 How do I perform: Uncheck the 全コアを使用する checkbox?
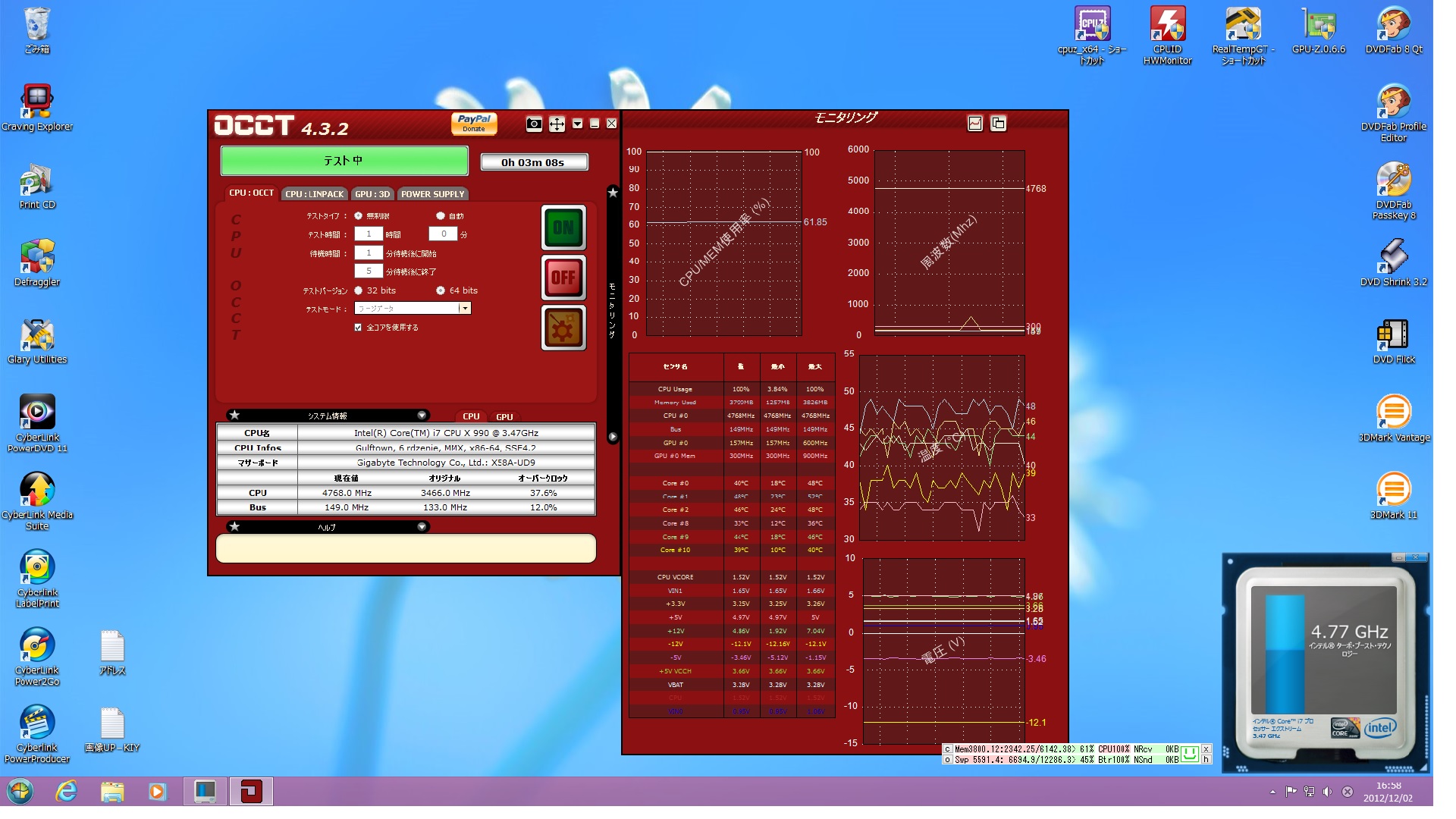(x=358, y=328)
